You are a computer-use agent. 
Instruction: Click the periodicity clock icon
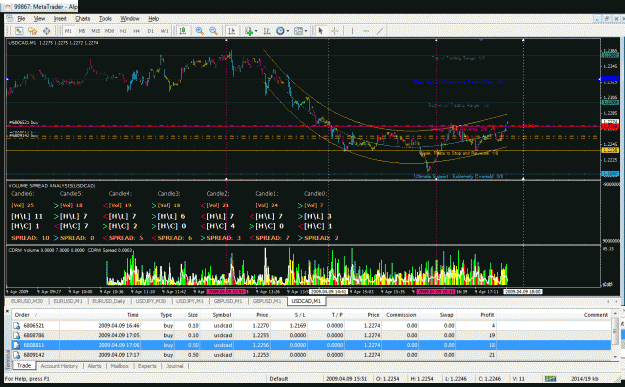tap(281, 31)
